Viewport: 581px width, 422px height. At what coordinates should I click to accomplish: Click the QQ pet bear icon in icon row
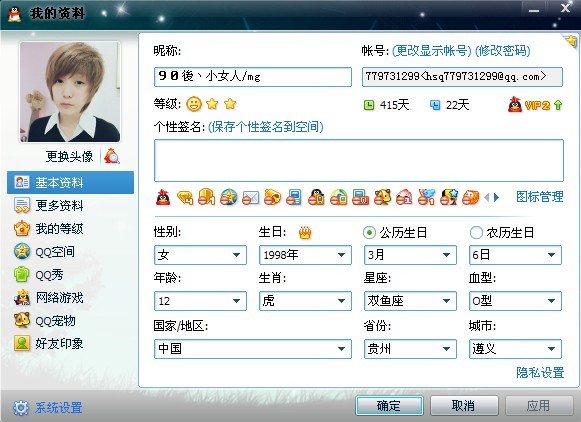[x=382, y=197]
